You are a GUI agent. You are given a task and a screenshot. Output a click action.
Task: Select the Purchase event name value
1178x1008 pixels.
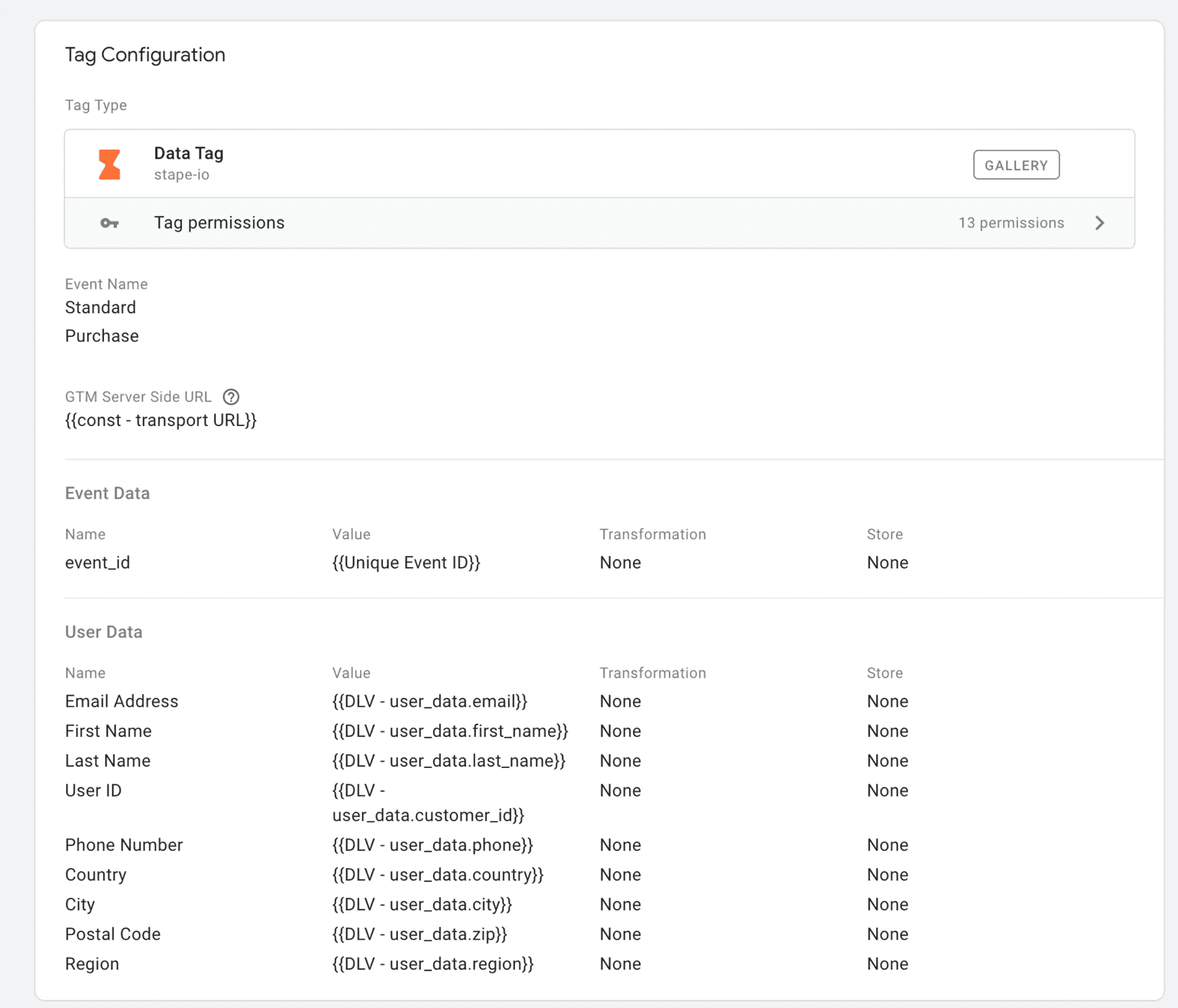click(101, 336)
